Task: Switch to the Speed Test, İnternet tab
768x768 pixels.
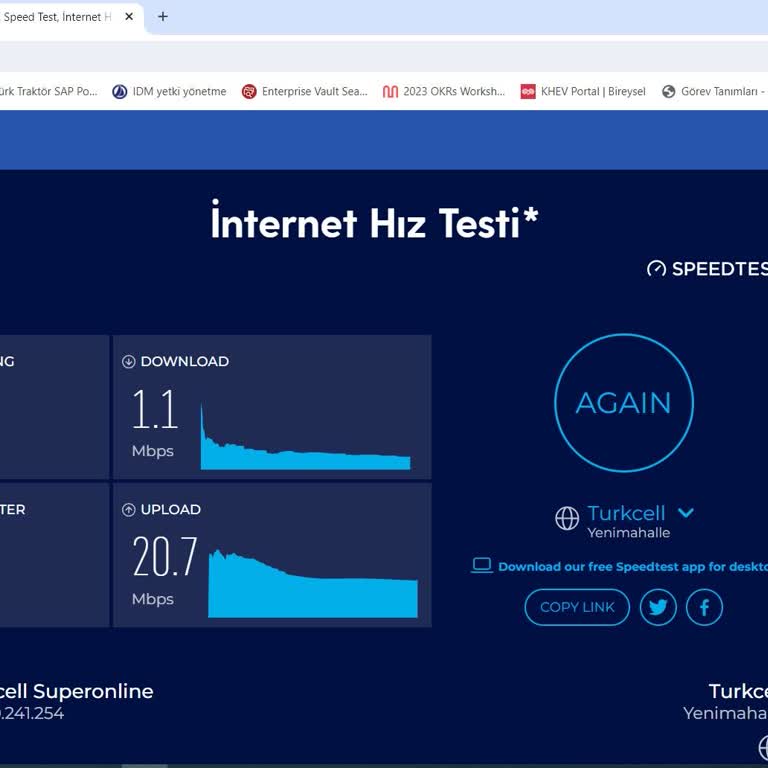Action: pos(56,17)
